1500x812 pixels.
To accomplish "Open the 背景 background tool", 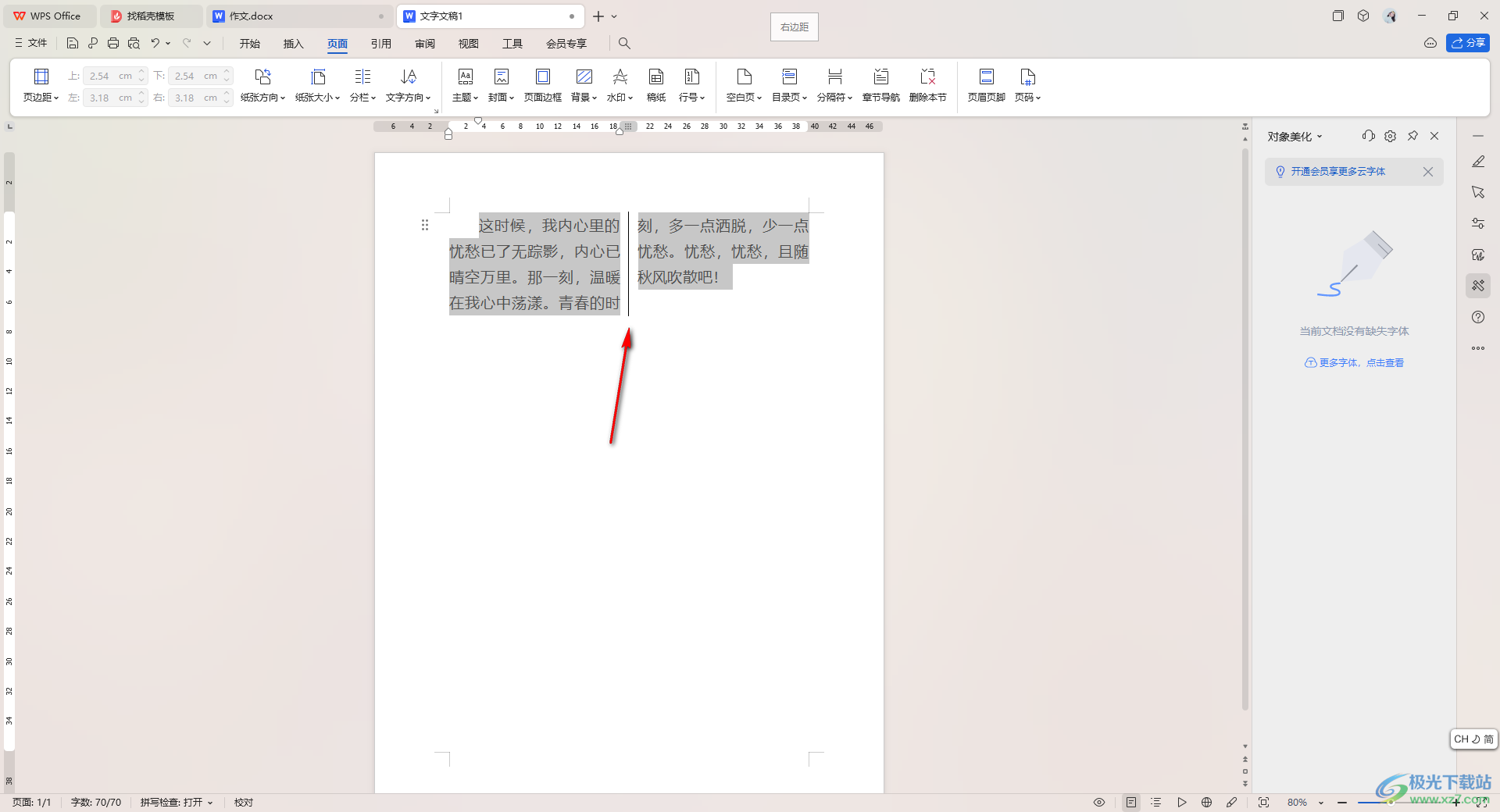I will click(584, 85).
